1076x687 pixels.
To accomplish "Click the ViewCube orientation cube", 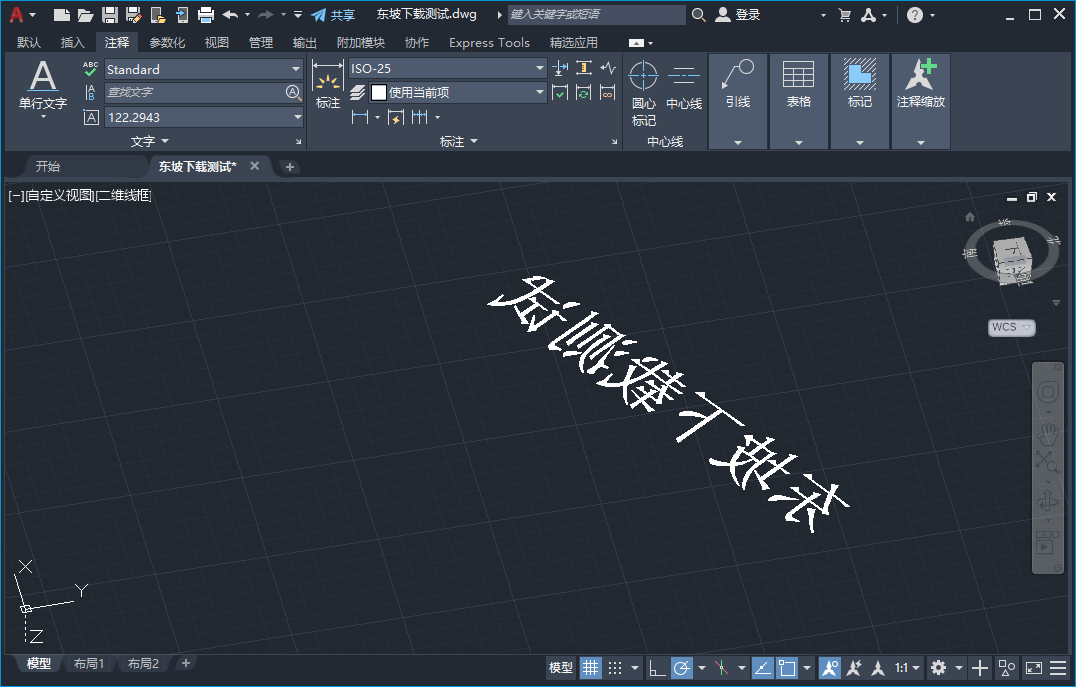I will 1014,260.
